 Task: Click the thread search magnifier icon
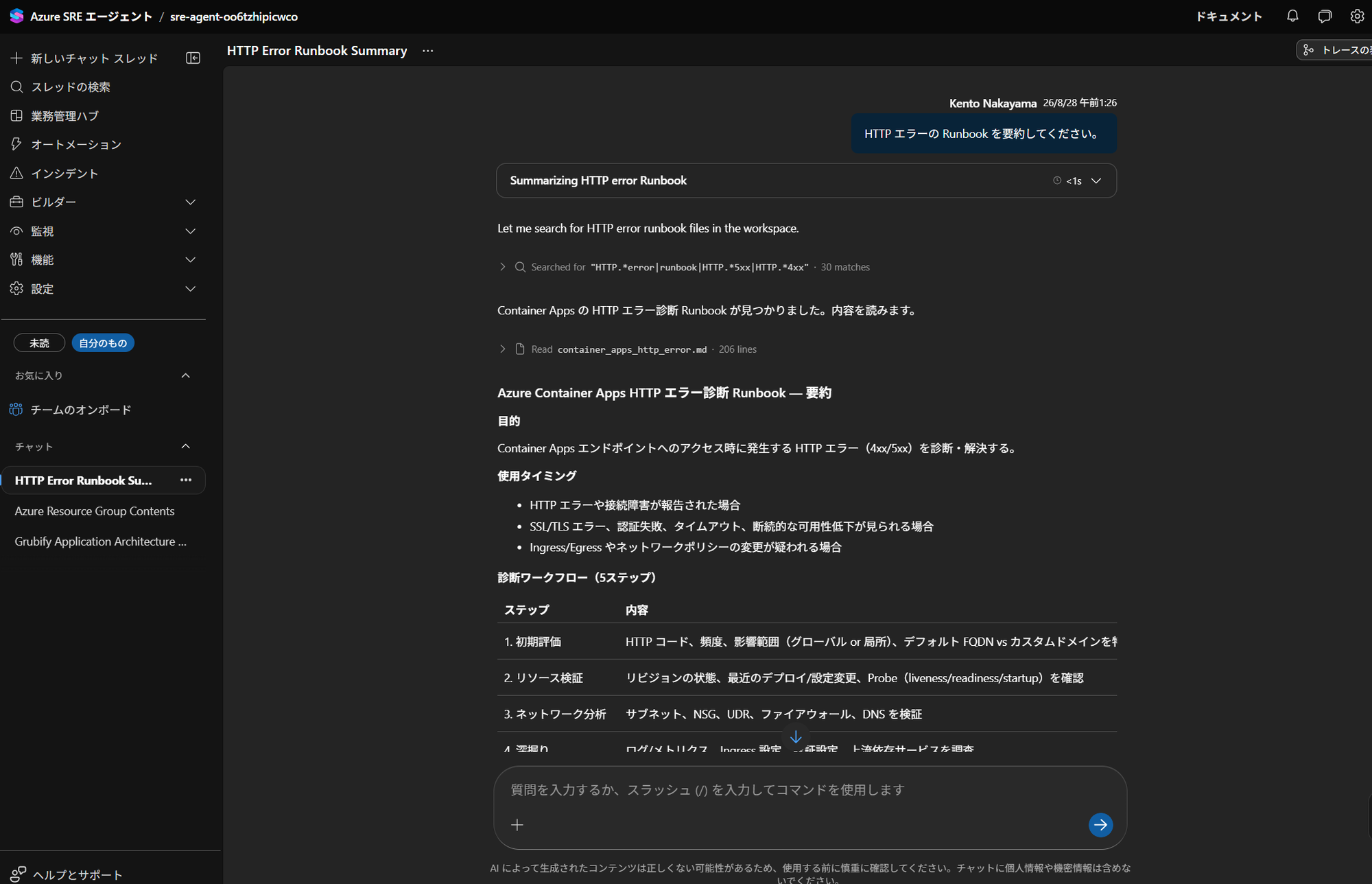coord(16,87)
